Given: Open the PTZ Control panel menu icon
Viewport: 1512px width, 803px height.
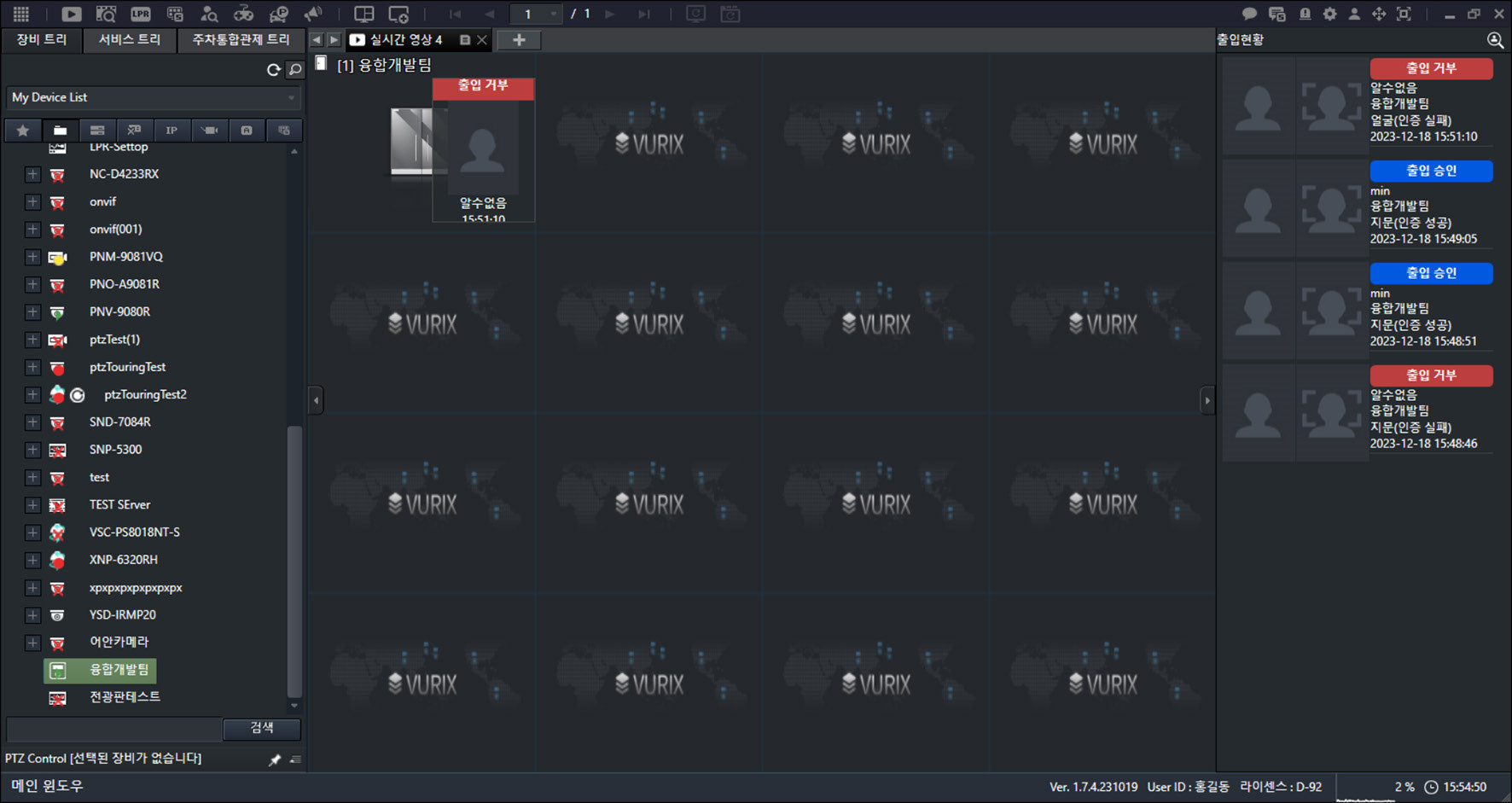Looking at the screenshot, I should 295,759.
